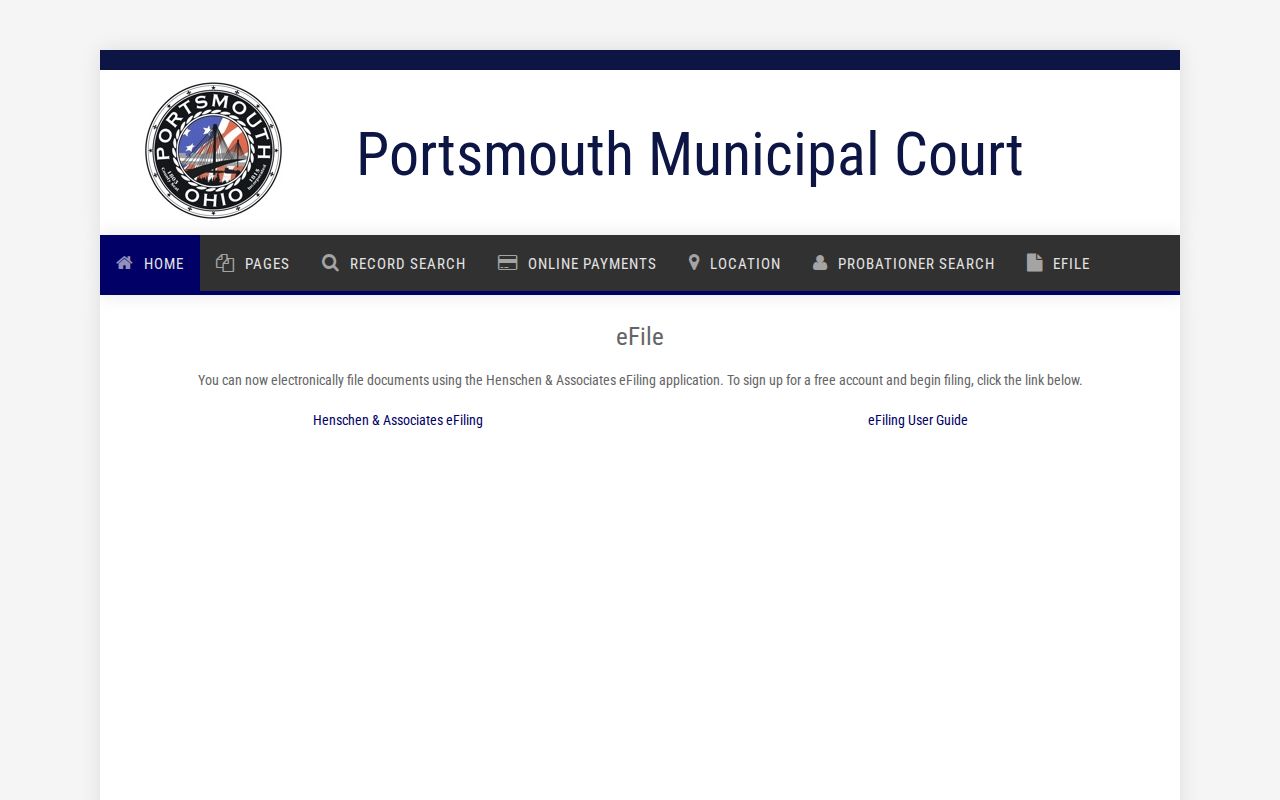Click the magnifier icon for Record Search
This screenshot has height=800, width=1280.
330,263
